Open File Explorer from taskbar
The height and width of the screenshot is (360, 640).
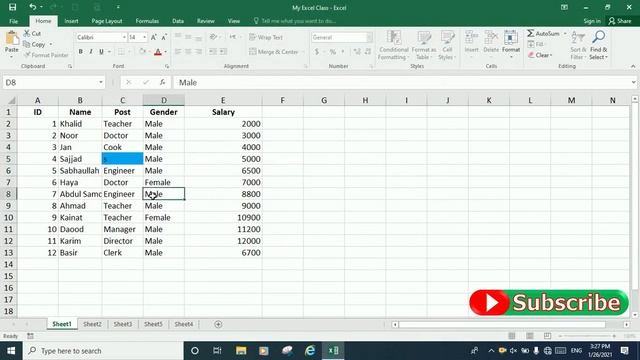point(241,351)
